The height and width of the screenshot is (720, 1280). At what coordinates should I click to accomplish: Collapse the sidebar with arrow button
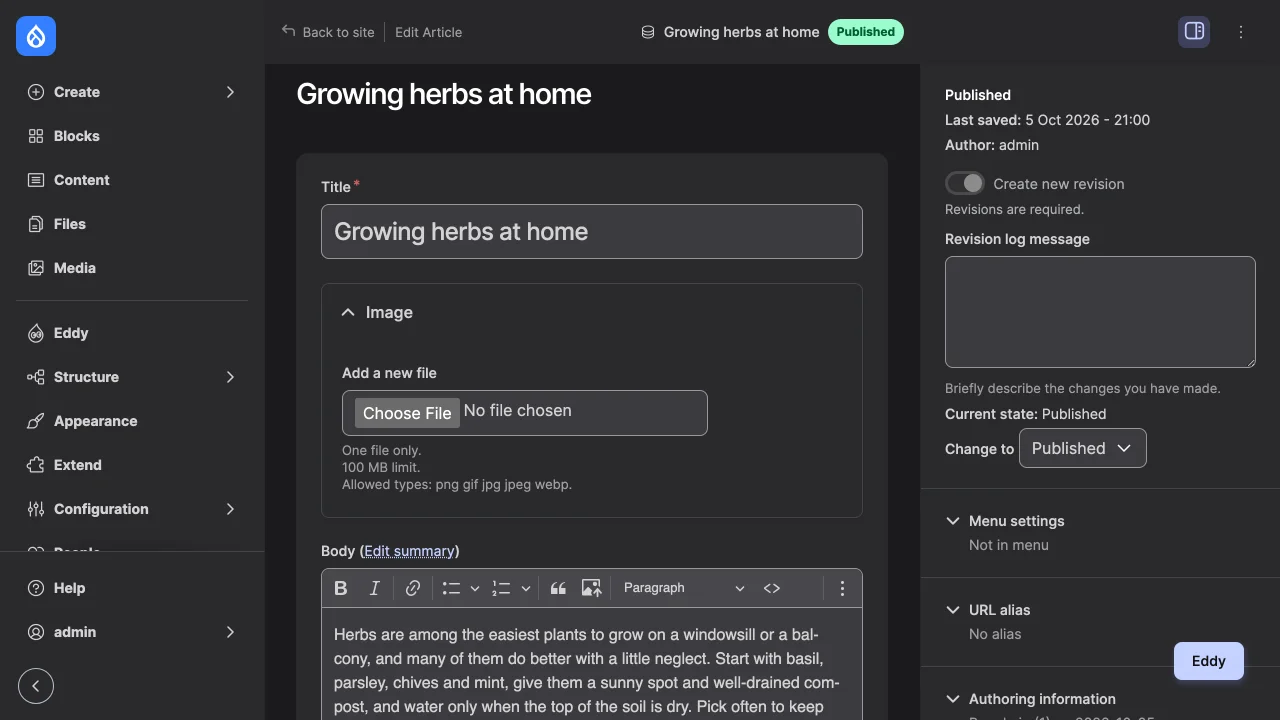coord(36,686)
